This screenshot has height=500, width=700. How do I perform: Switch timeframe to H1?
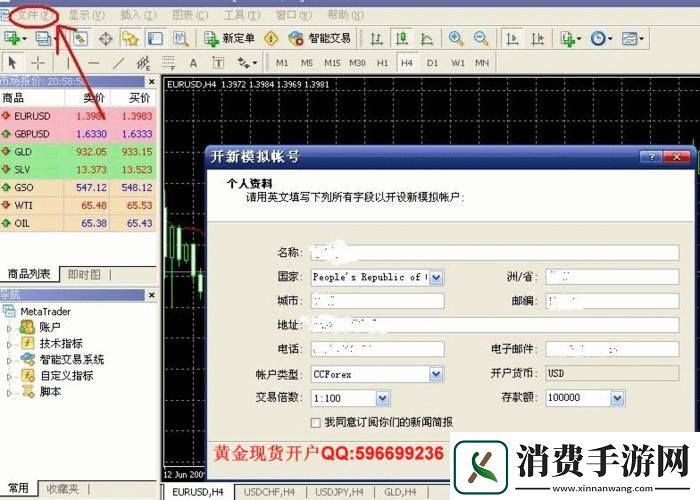click(x=383, y=63)
